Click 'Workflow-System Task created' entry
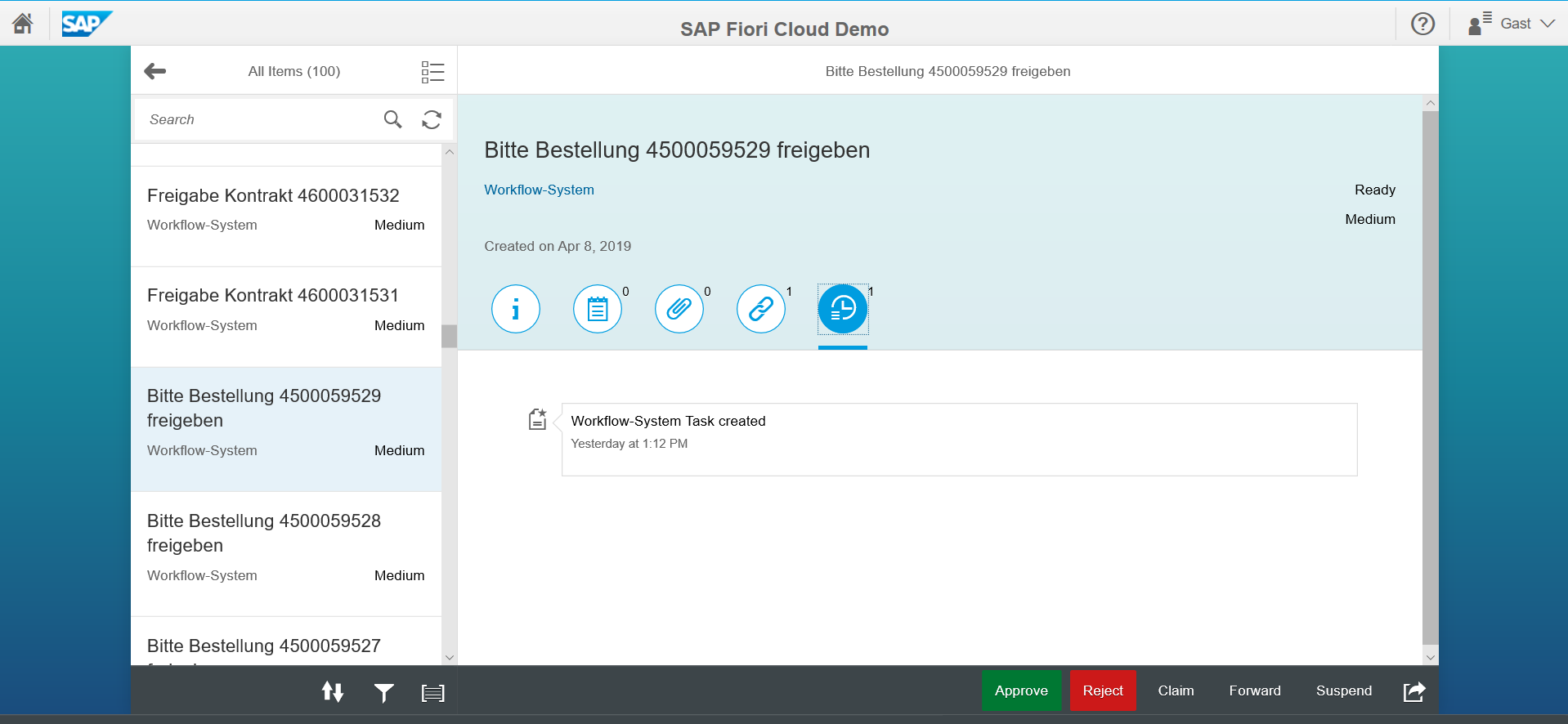 (959, 440)
